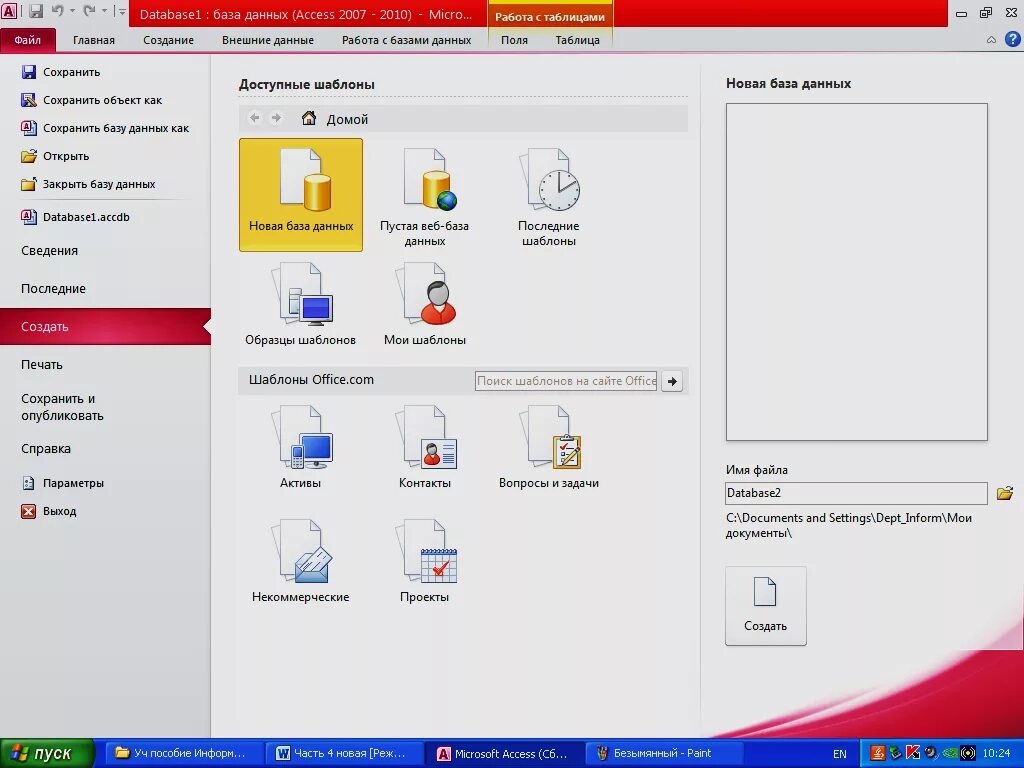Open Sample Templates (Образцы шаблонов)
Screen dimensions: 1024x768
click(300, 303)
